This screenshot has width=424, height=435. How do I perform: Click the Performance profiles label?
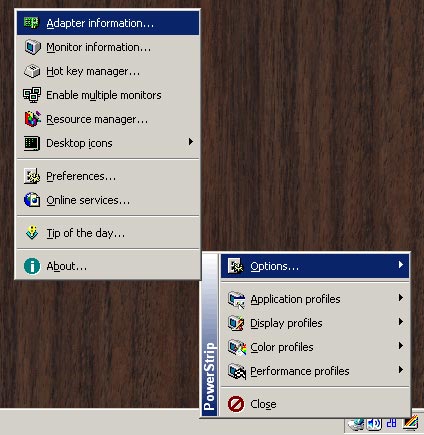click(x=300, y=371)
